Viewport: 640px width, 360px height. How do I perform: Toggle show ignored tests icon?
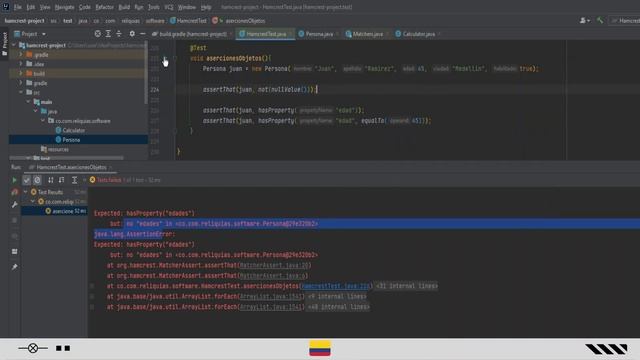(x=38, y=180)
